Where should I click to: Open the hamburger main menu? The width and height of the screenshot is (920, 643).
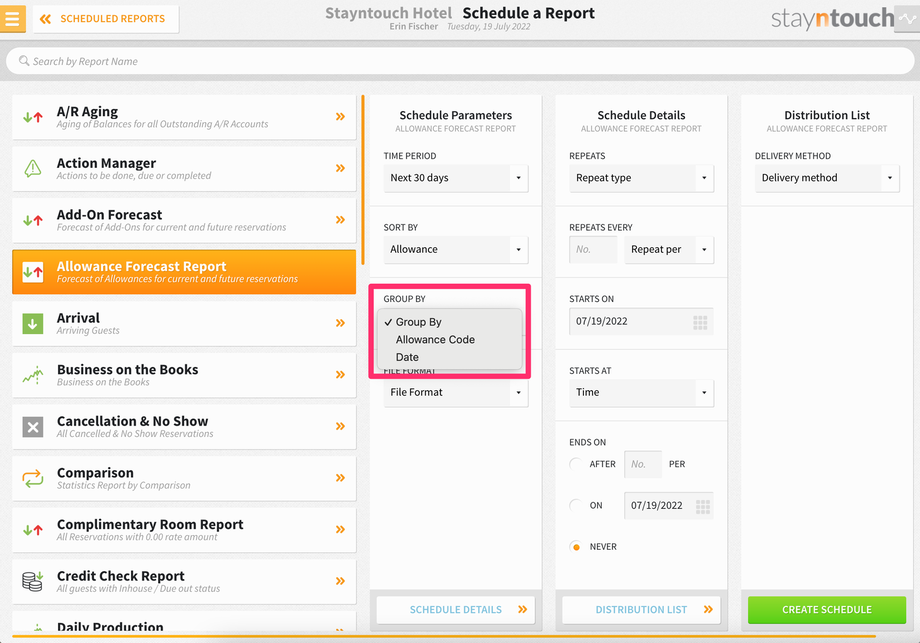(12, 18)
